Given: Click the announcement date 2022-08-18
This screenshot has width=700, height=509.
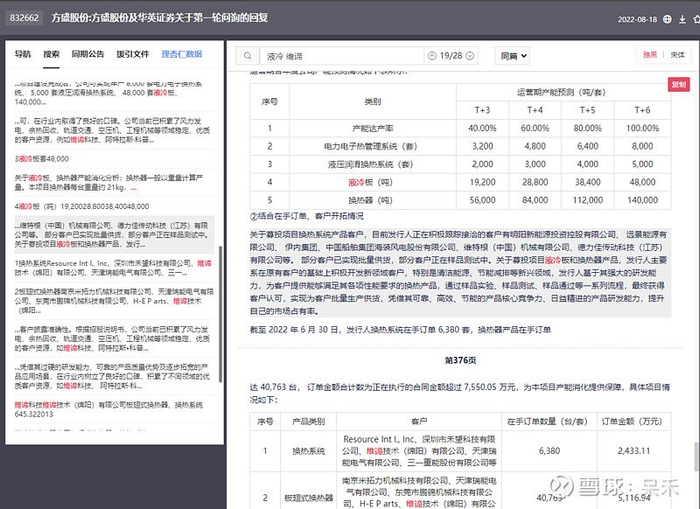Looking at the screenshot, I should pos(638,19).
